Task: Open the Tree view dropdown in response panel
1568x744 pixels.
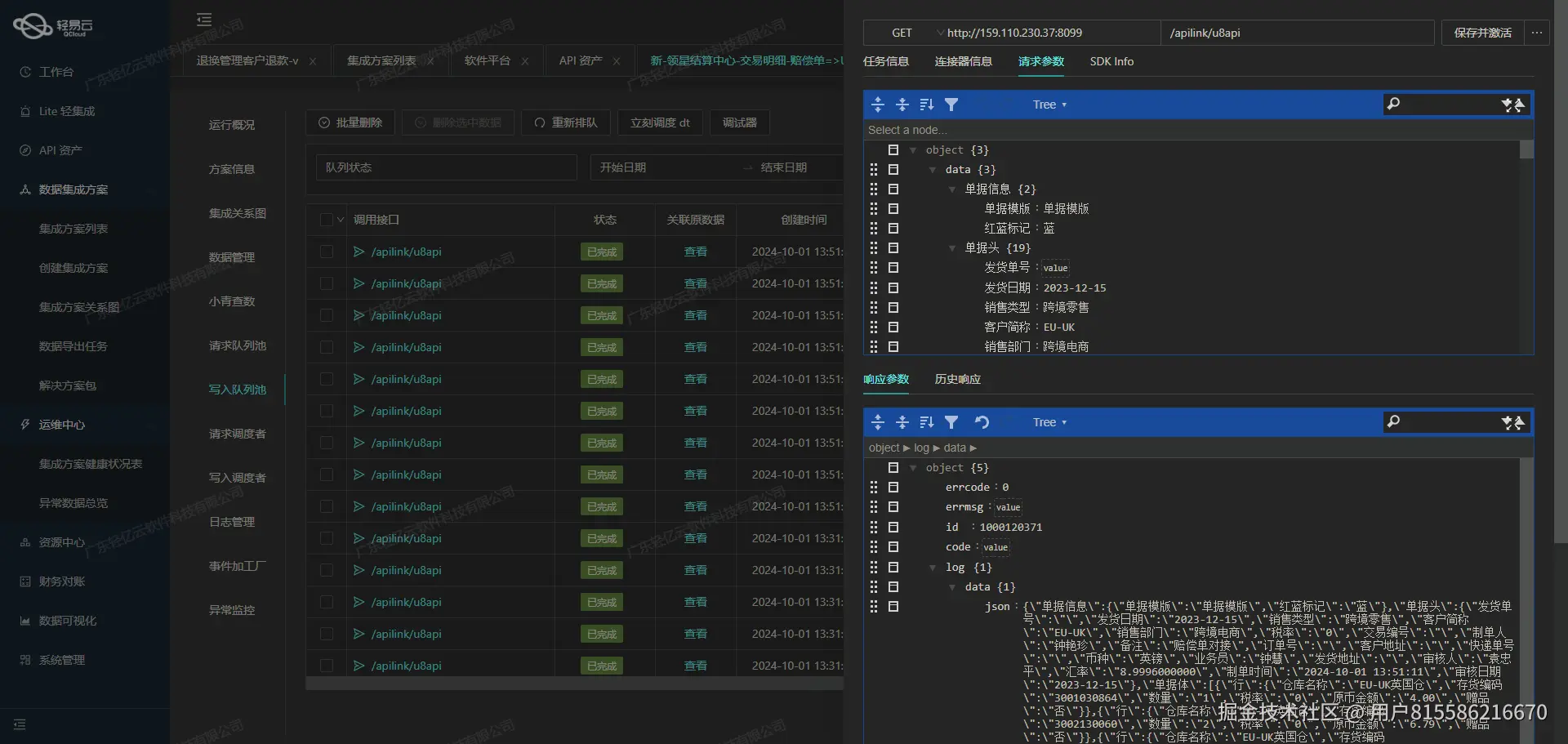Action: tap(1049, 422)
